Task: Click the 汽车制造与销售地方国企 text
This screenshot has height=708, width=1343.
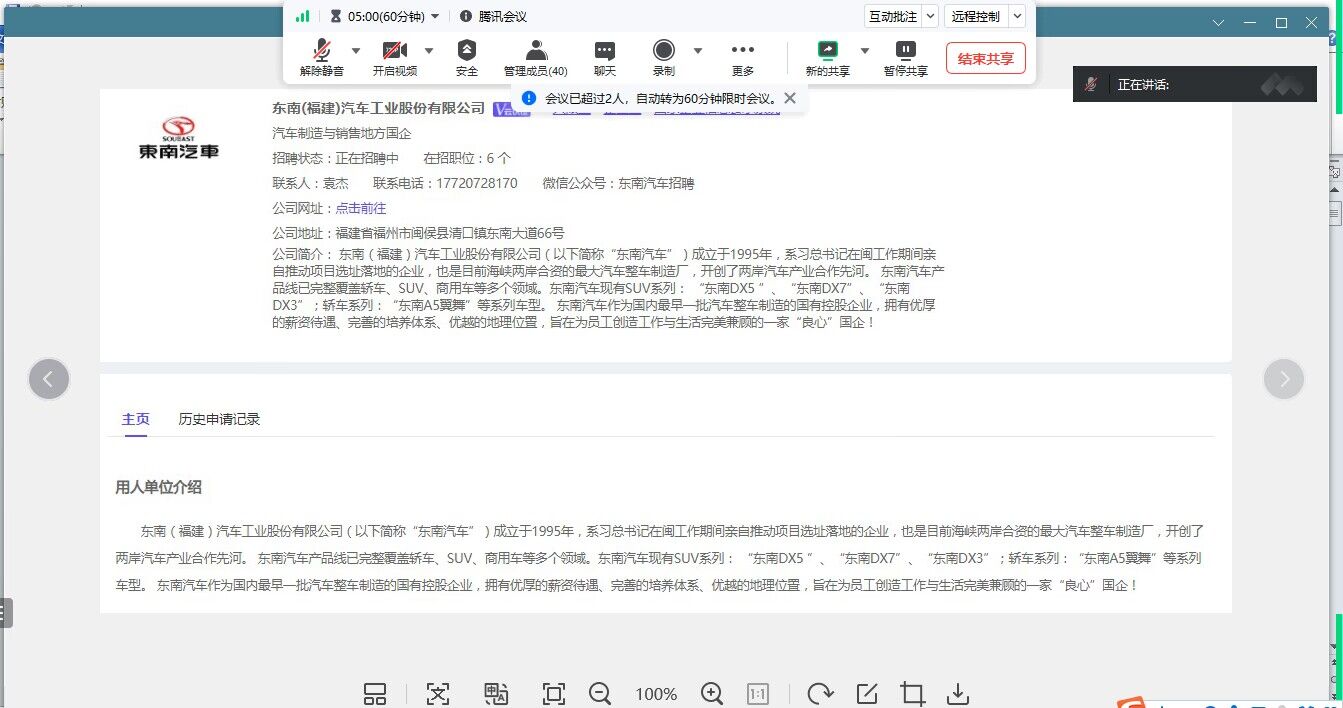Action: (341, 133)
